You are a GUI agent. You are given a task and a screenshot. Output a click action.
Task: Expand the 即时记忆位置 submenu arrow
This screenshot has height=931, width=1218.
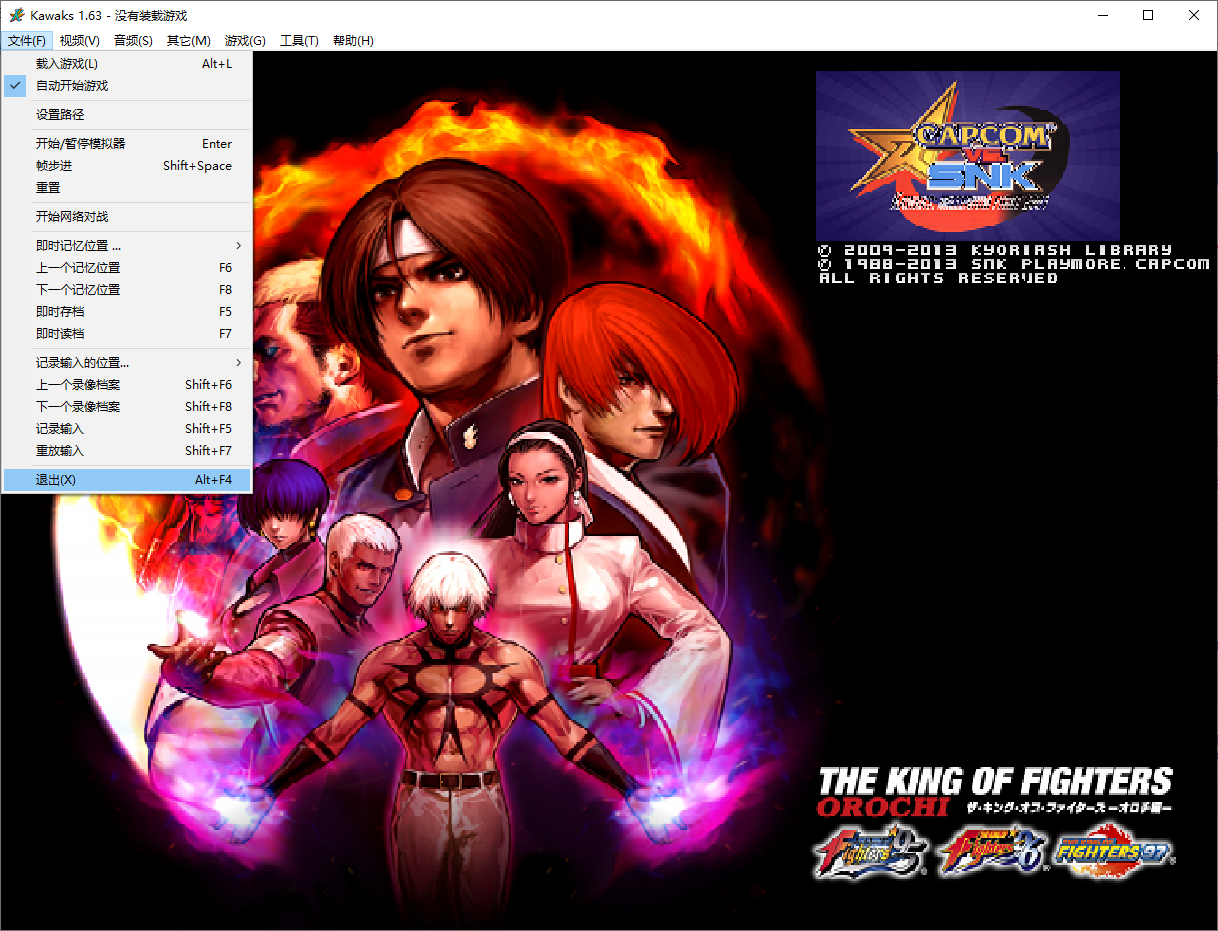[x=238, y=246]
